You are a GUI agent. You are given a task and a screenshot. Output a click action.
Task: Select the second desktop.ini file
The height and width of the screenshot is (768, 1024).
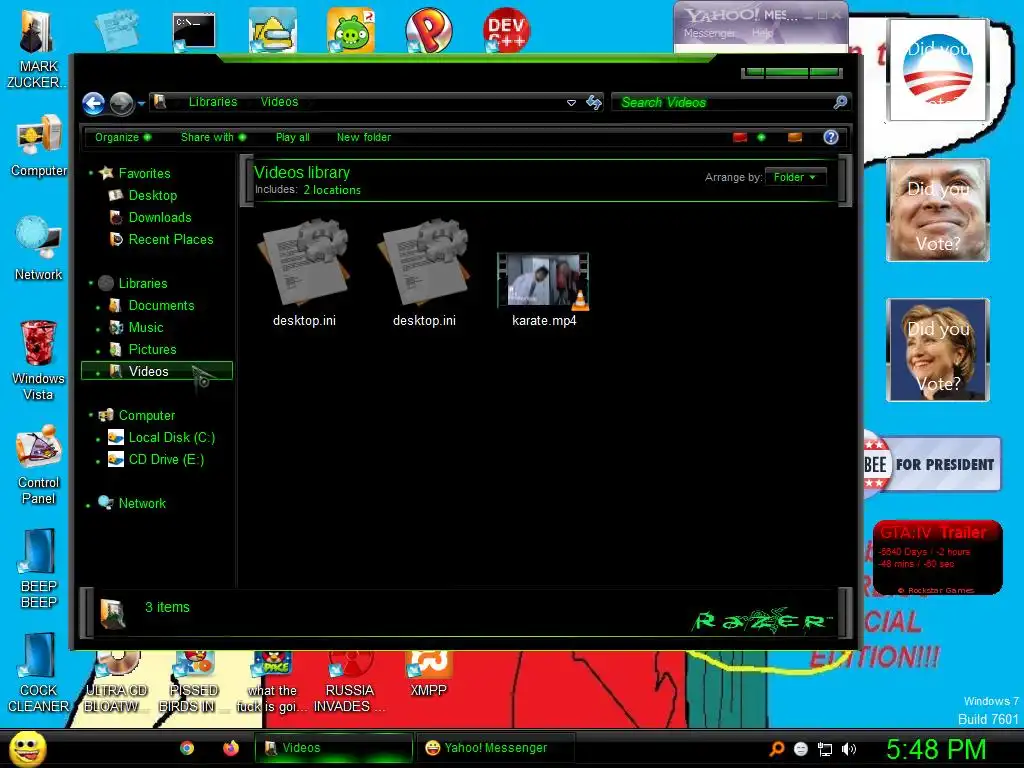(424, 274)
